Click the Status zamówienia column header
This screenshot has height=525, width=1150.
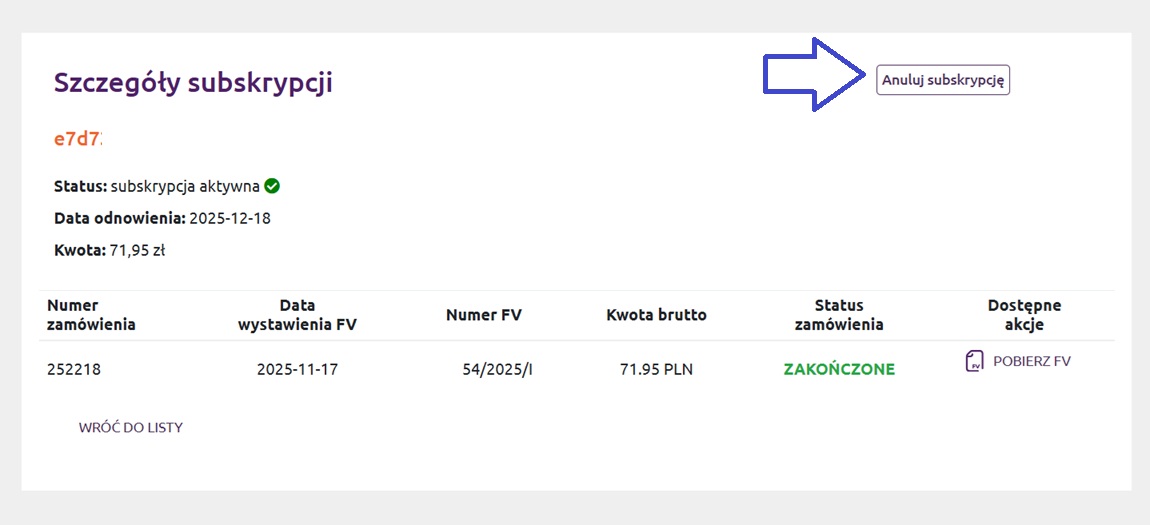[838, 315]
